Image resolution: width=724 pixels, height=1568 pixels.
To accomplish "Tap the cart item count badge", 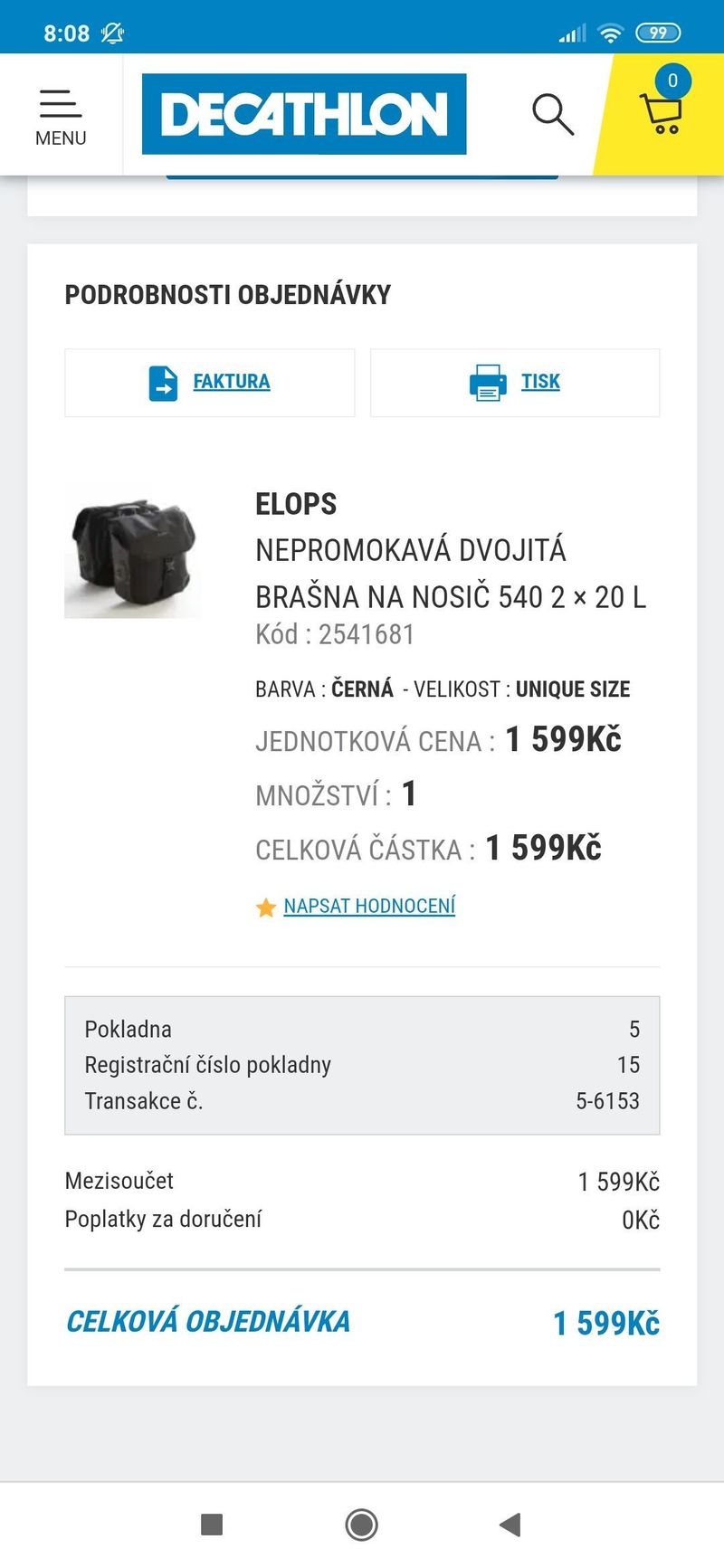I will pos(672,81).
